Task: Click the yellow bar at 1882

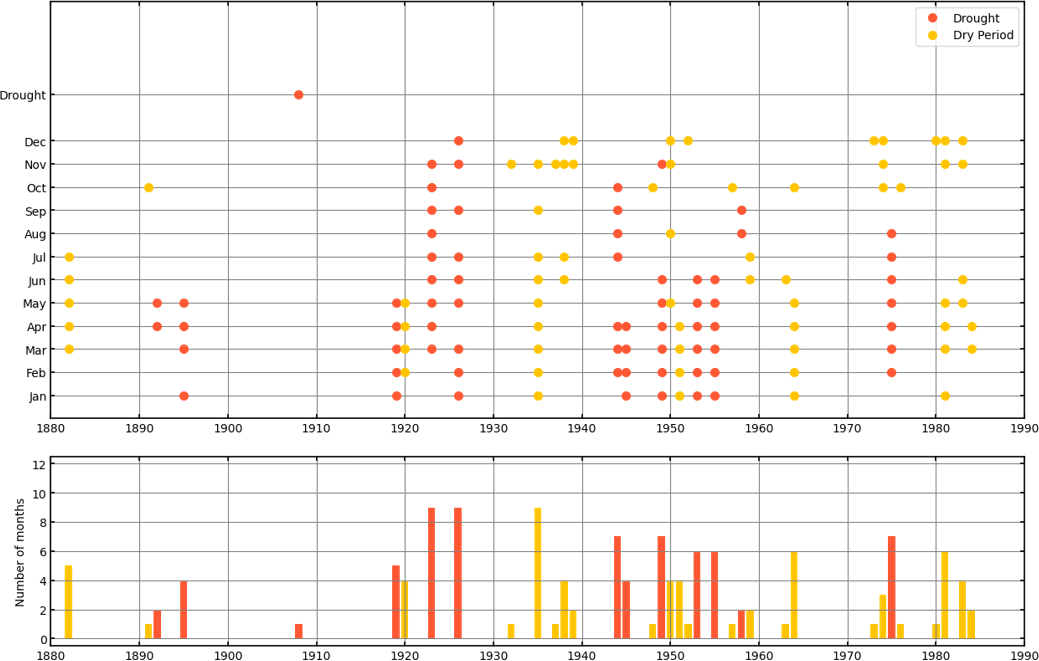Action: (69, 602)
